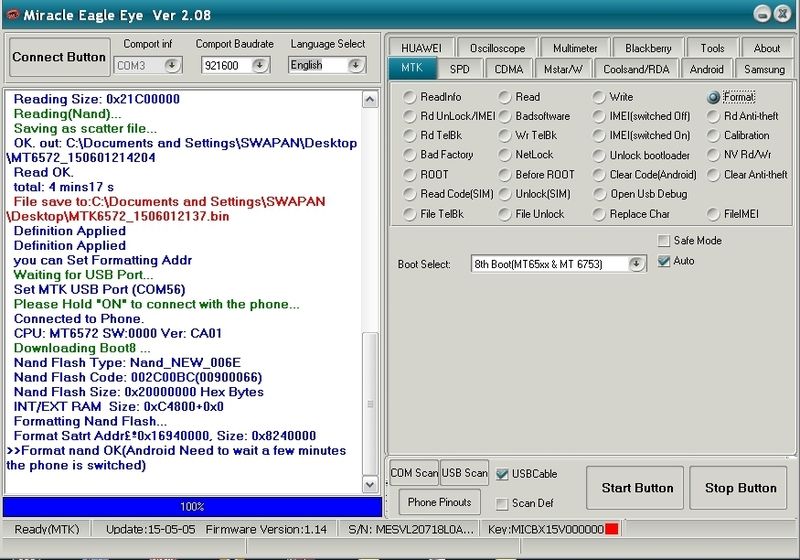The height and width of the screenshot is (560, 800).
Task: Uncheck the Auto checkbox
Action: point(663,261)
